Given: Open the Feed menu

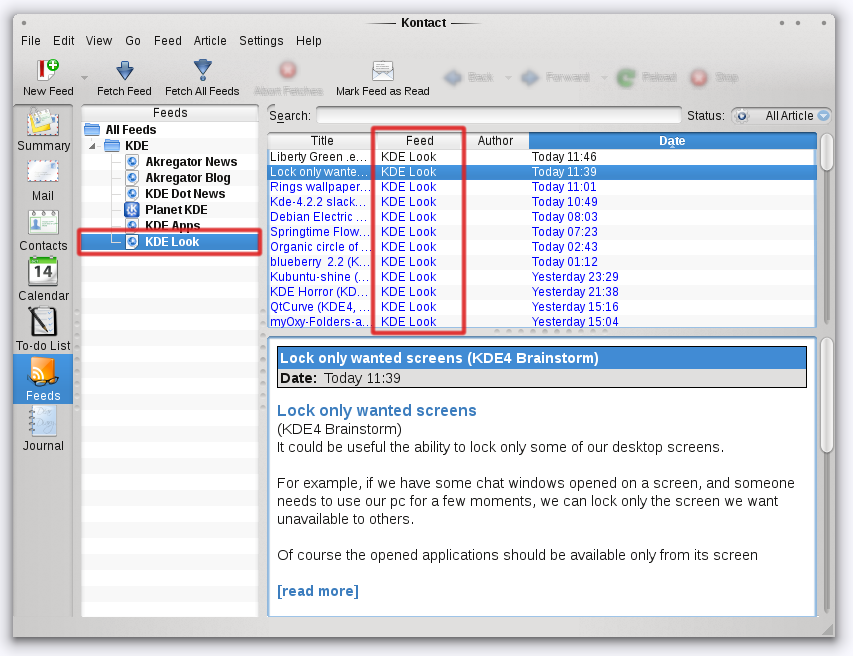Looking at the screenshot, I should (168, 41).
